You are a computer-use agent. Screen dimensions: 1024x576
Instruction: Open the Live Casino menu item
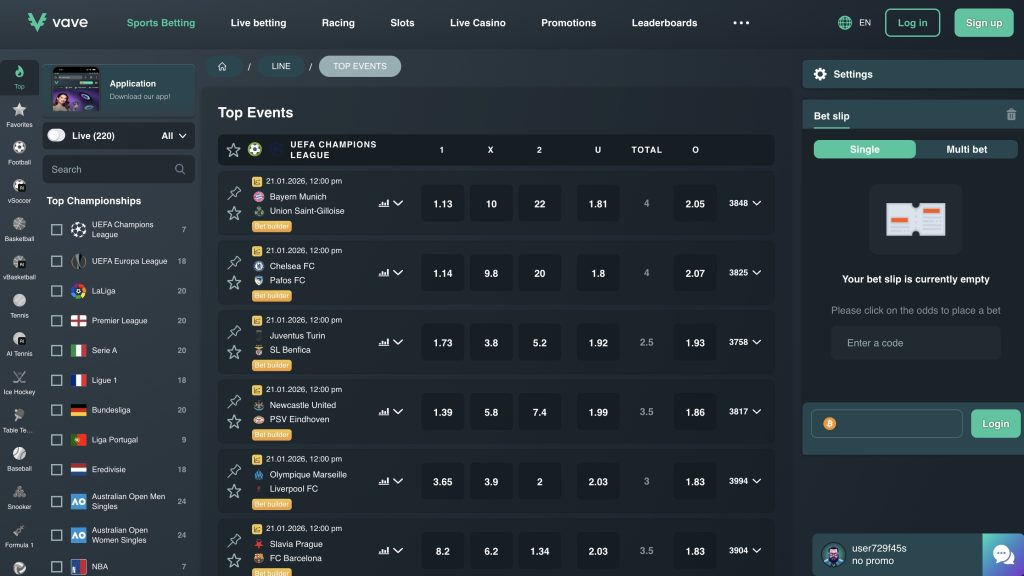pyautogui.click(x=477, y=22)
